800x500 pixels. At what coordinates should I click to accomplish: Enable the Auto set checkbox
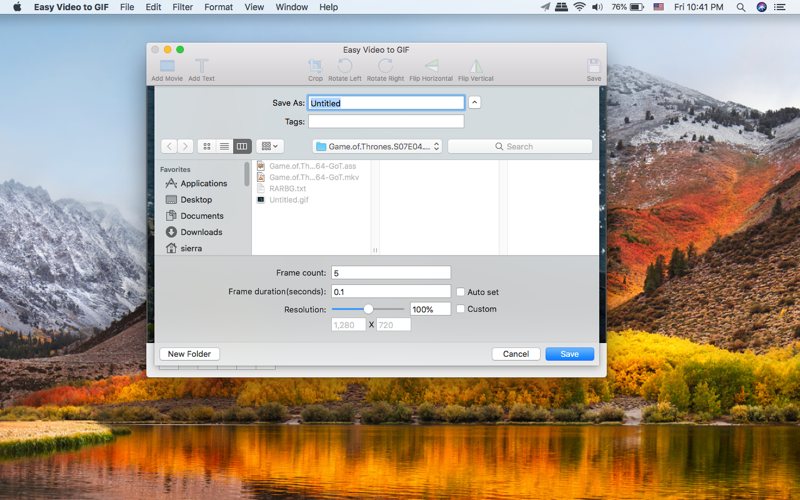pyautogui.click(x=460, y=292)
